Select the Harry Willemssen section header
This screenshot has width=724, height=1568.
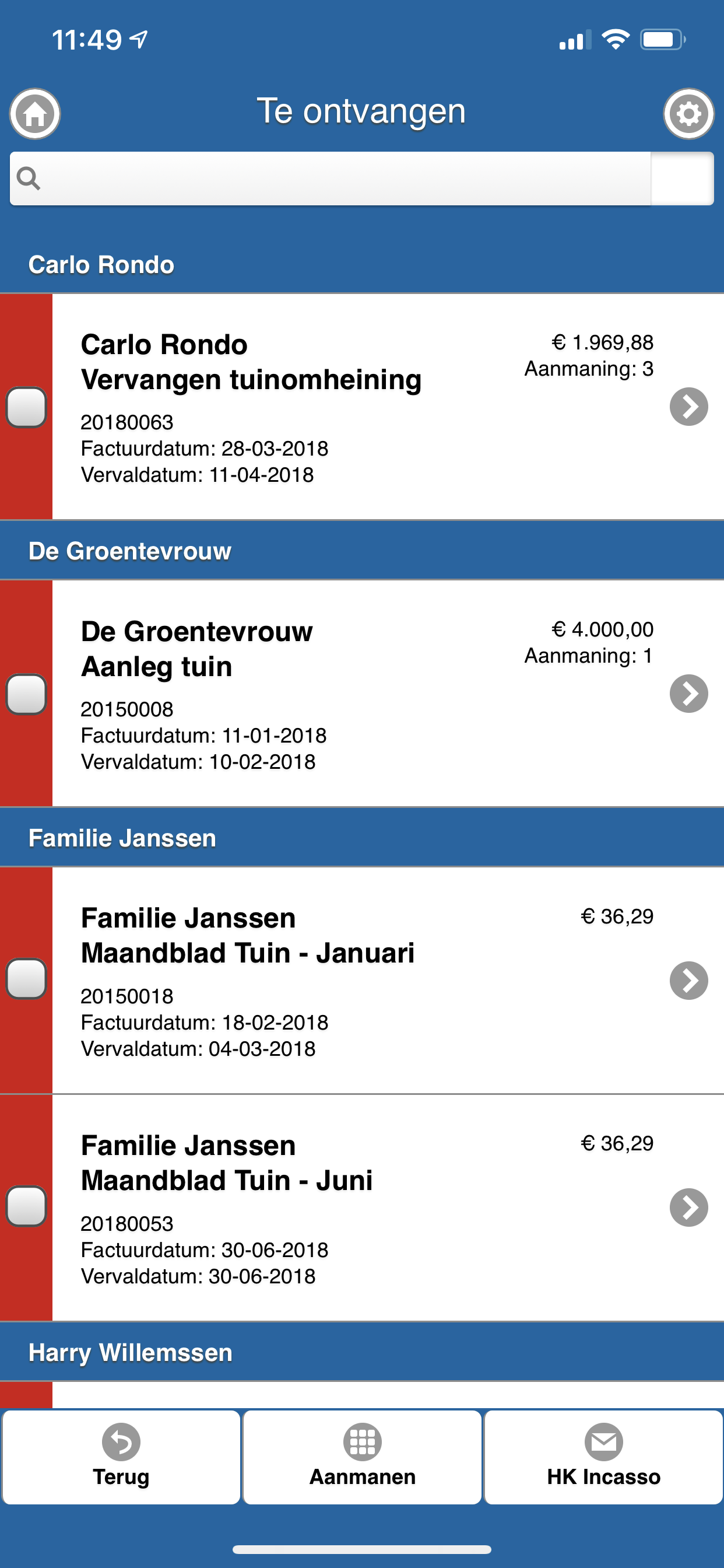tap(362, 1353)
